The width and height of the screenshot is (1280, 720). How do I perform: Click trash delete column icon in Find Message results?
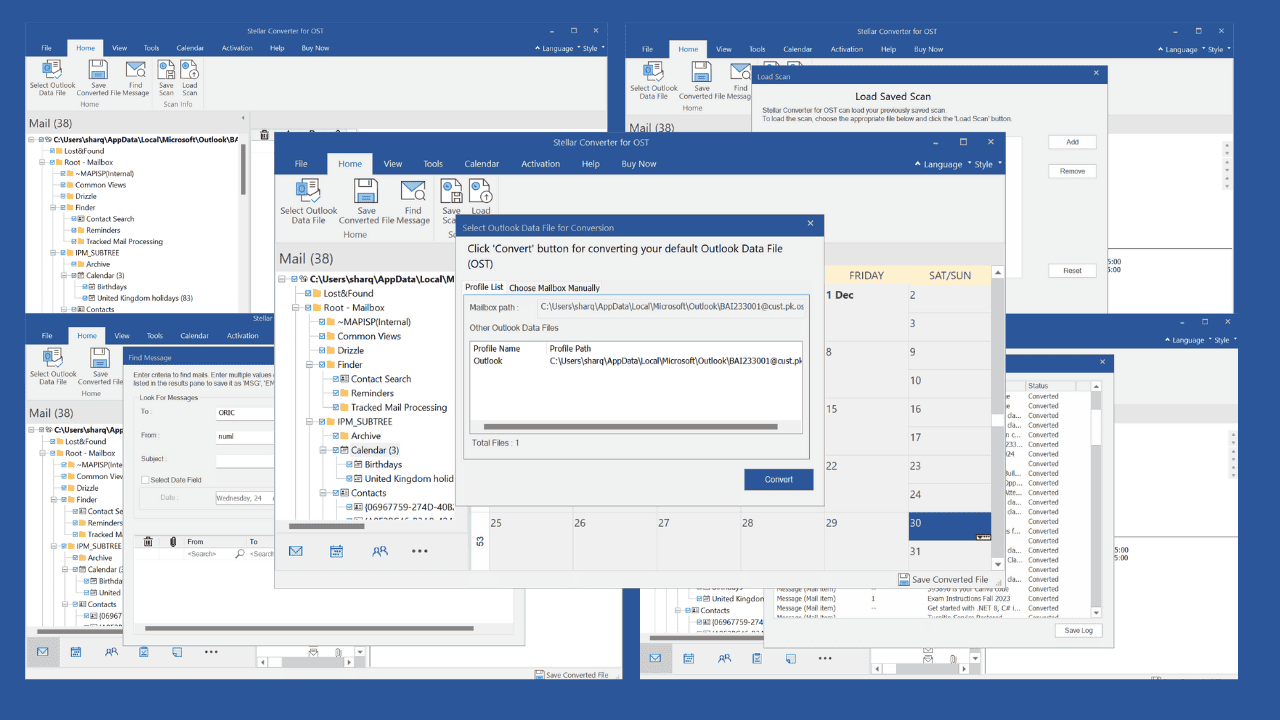(148, 542)
